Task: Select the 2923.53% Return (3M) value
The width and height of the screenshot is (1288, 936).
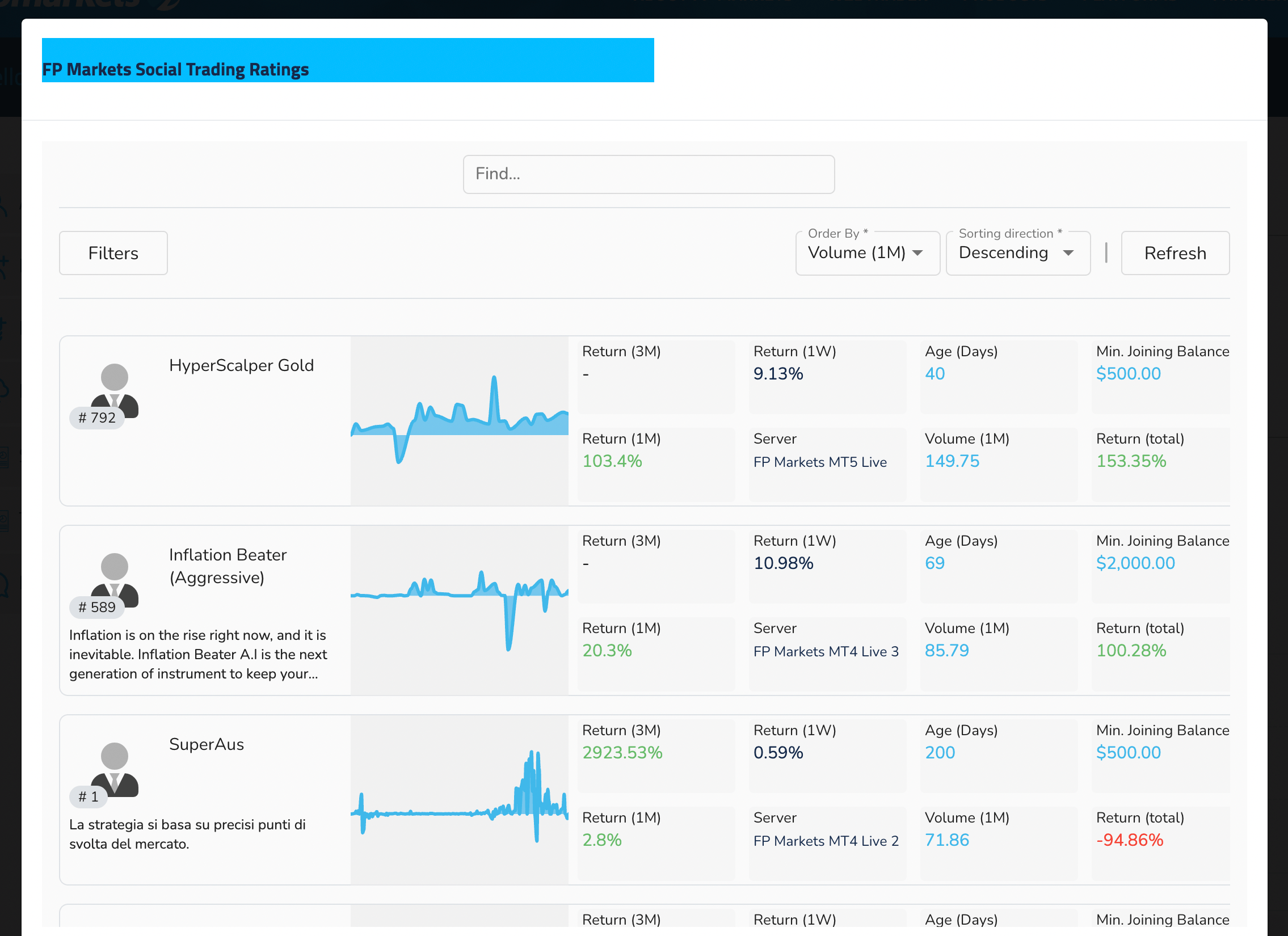Action: [622, 753]
